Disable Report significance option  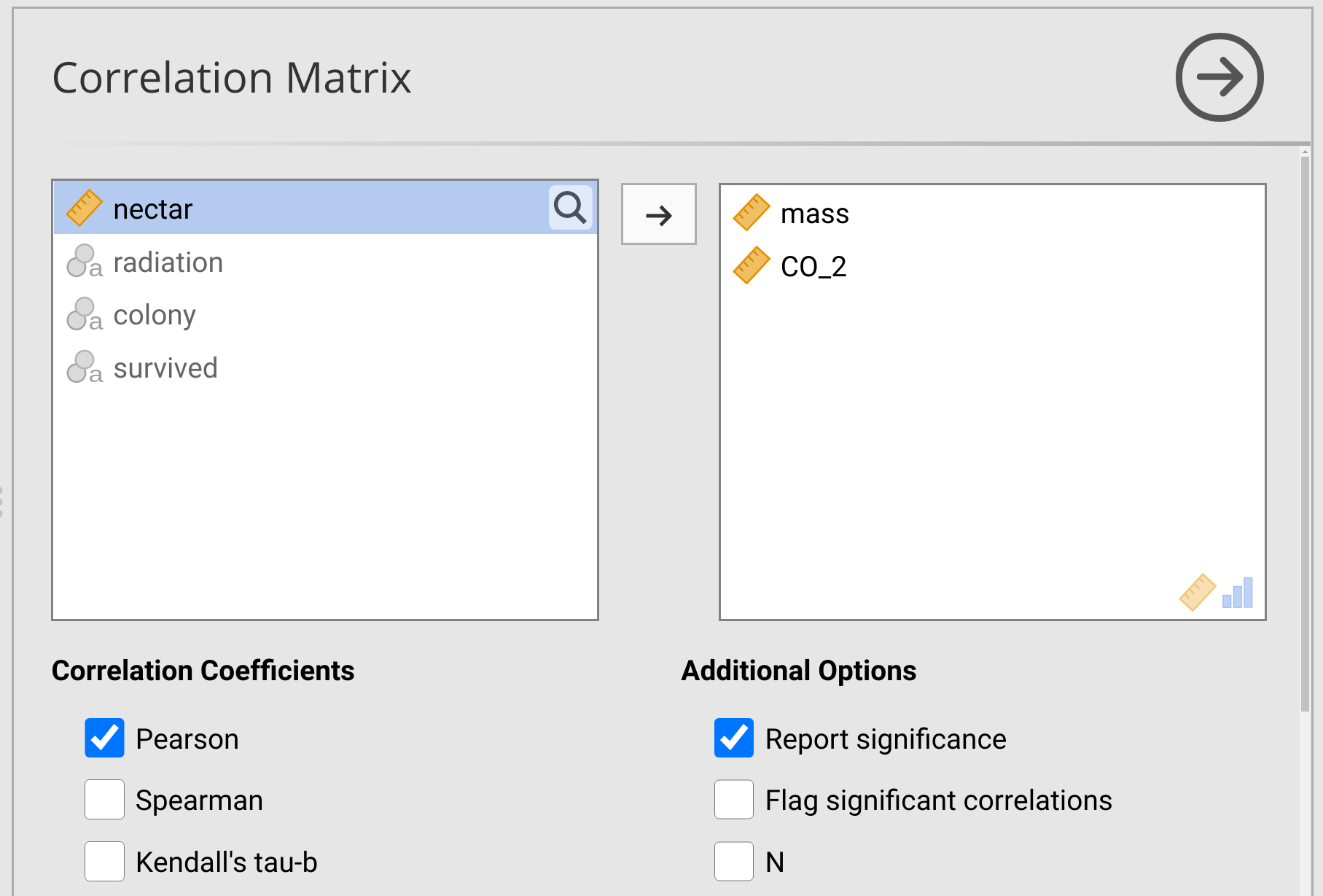pos(733,739)
